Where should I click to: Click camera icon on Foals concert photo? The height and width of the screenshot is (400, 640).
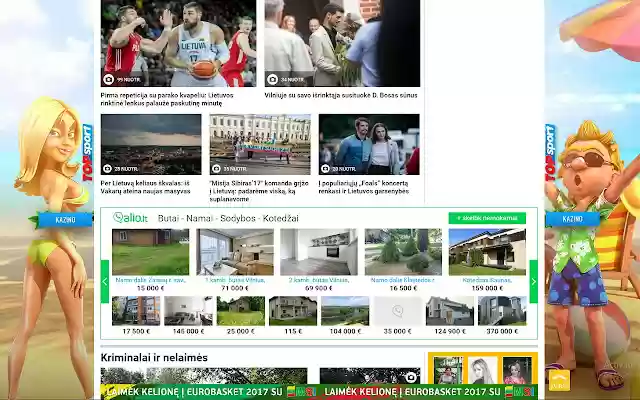pyautogui.click(x=325, y=168)
